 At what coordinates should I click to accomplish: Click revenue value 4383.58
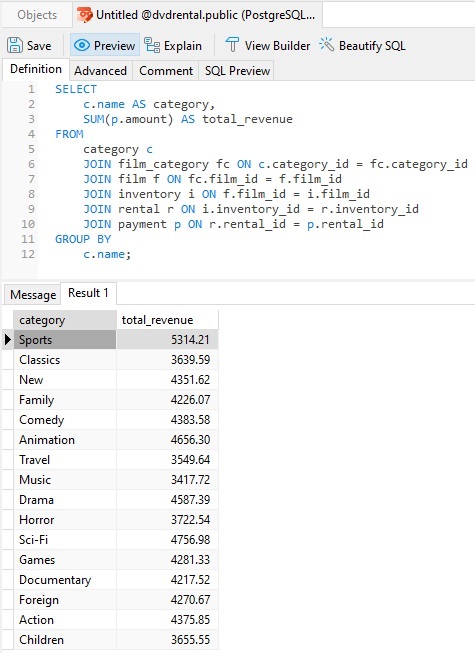[190, 419]
